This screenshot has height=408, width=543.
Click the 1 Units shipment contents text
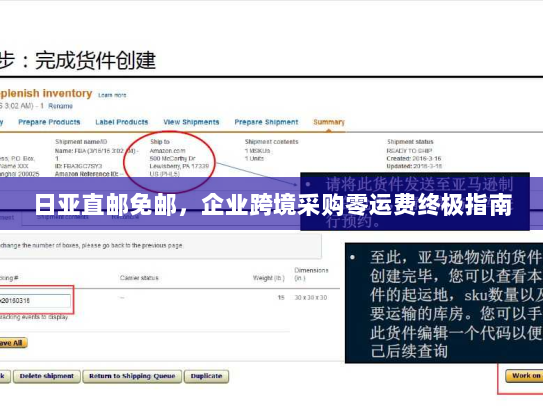coord(254,158)
